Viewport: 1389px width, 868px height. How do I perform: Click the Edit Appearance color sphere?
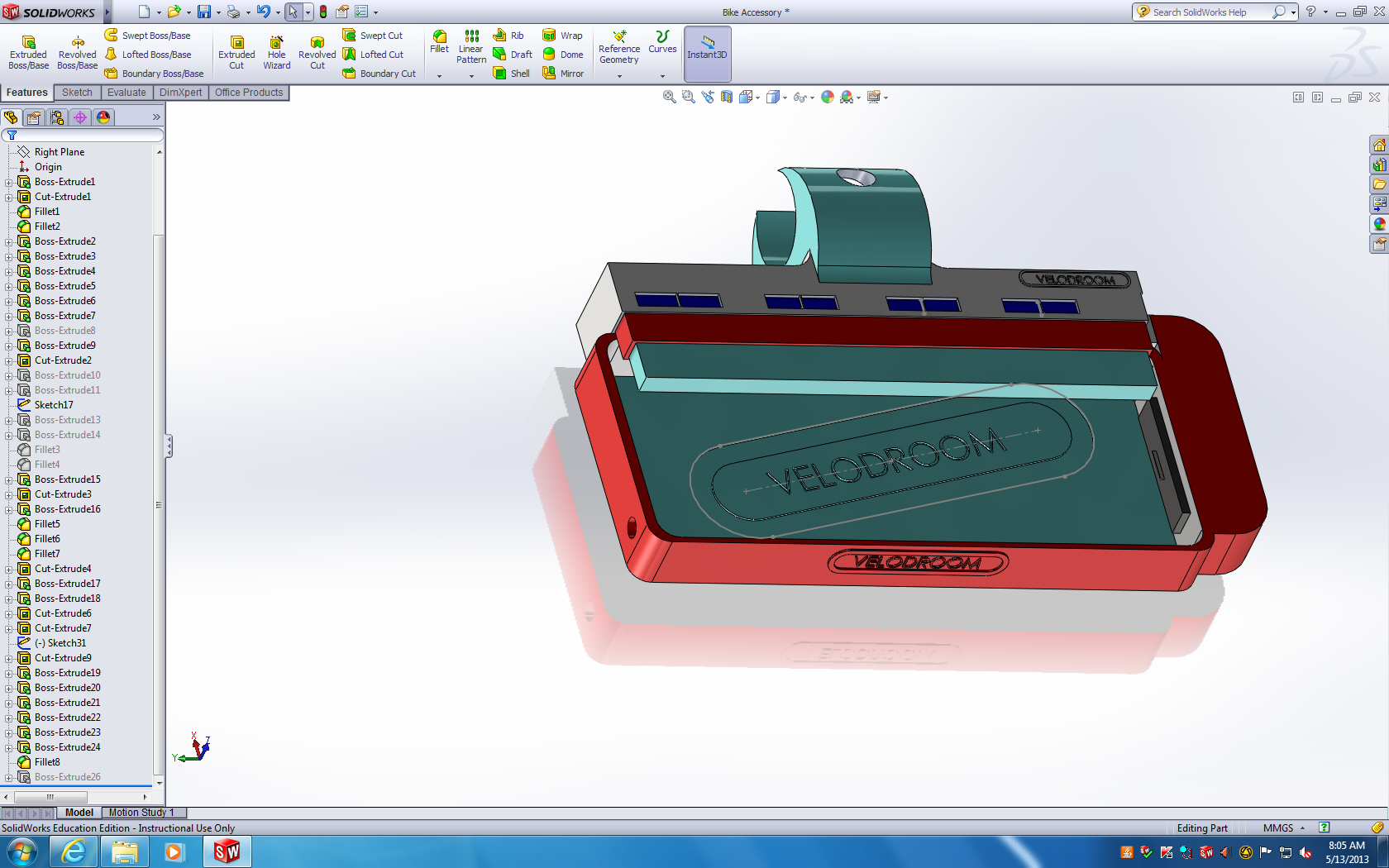pyautogui.click(x=828, y=97)
